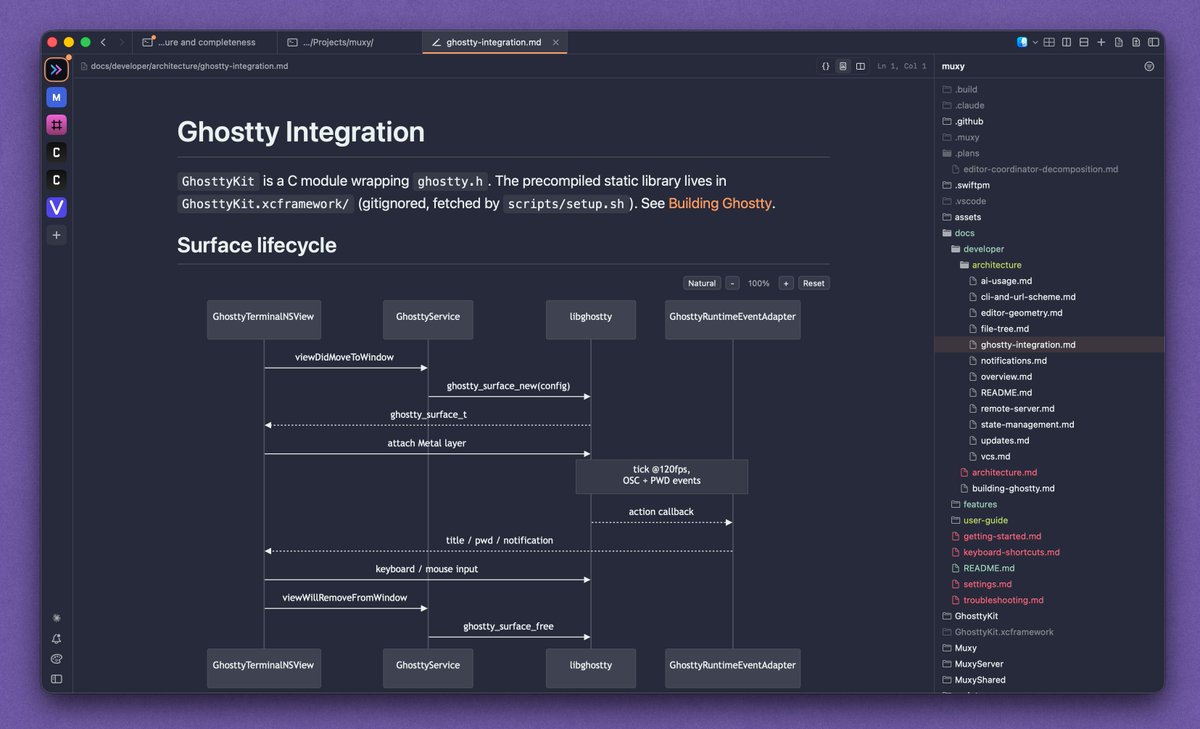The height and width of the screenshot is (729, 1200).
Task: Follow the Building Ghostty link
Action: (x=720, y=203)
